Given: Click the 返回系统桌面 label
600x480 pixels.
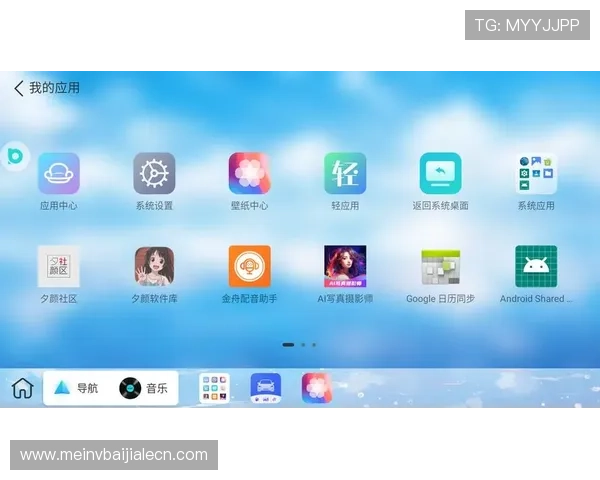Looking at the screenshot, I should click(x=440, y=206).
